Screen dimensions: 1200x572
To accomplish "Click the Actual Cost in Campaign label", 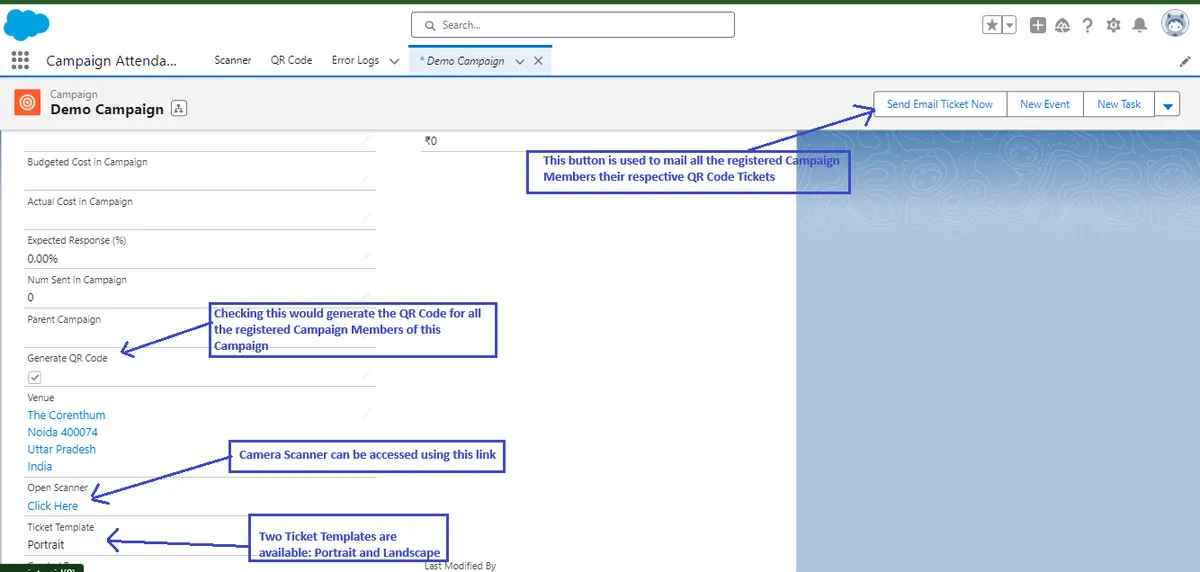I will pos(80,201).
